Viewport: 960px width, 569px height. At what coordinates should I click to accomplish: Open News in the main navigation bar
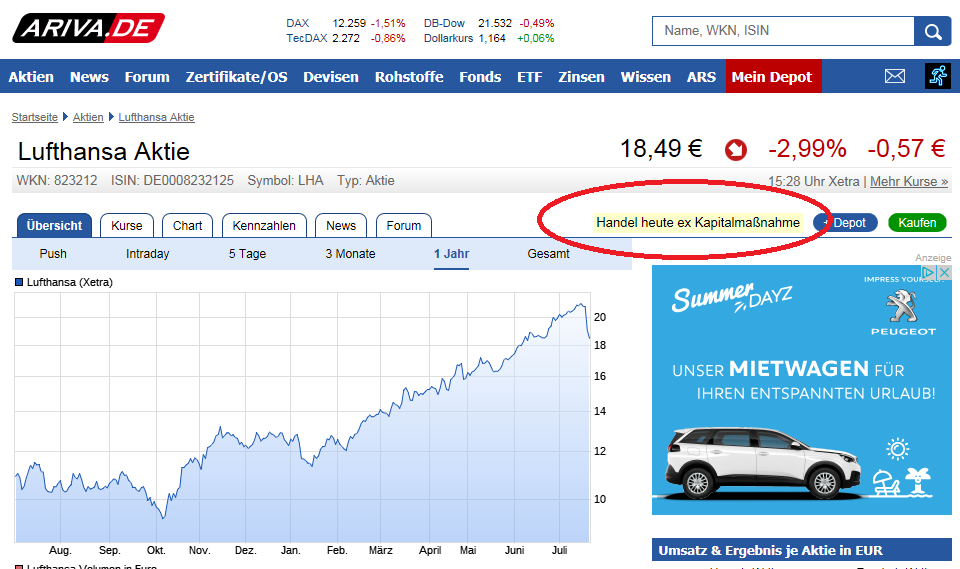pos(89,77)
